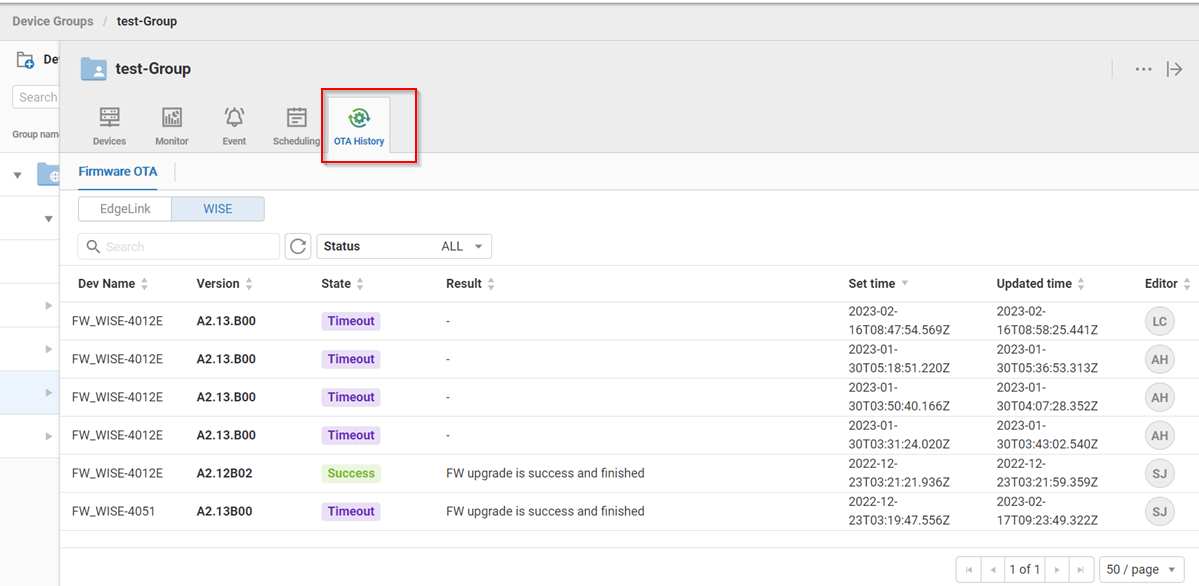Click the add device group icon
Screen dimensions: 1199x586
point(26,60)
